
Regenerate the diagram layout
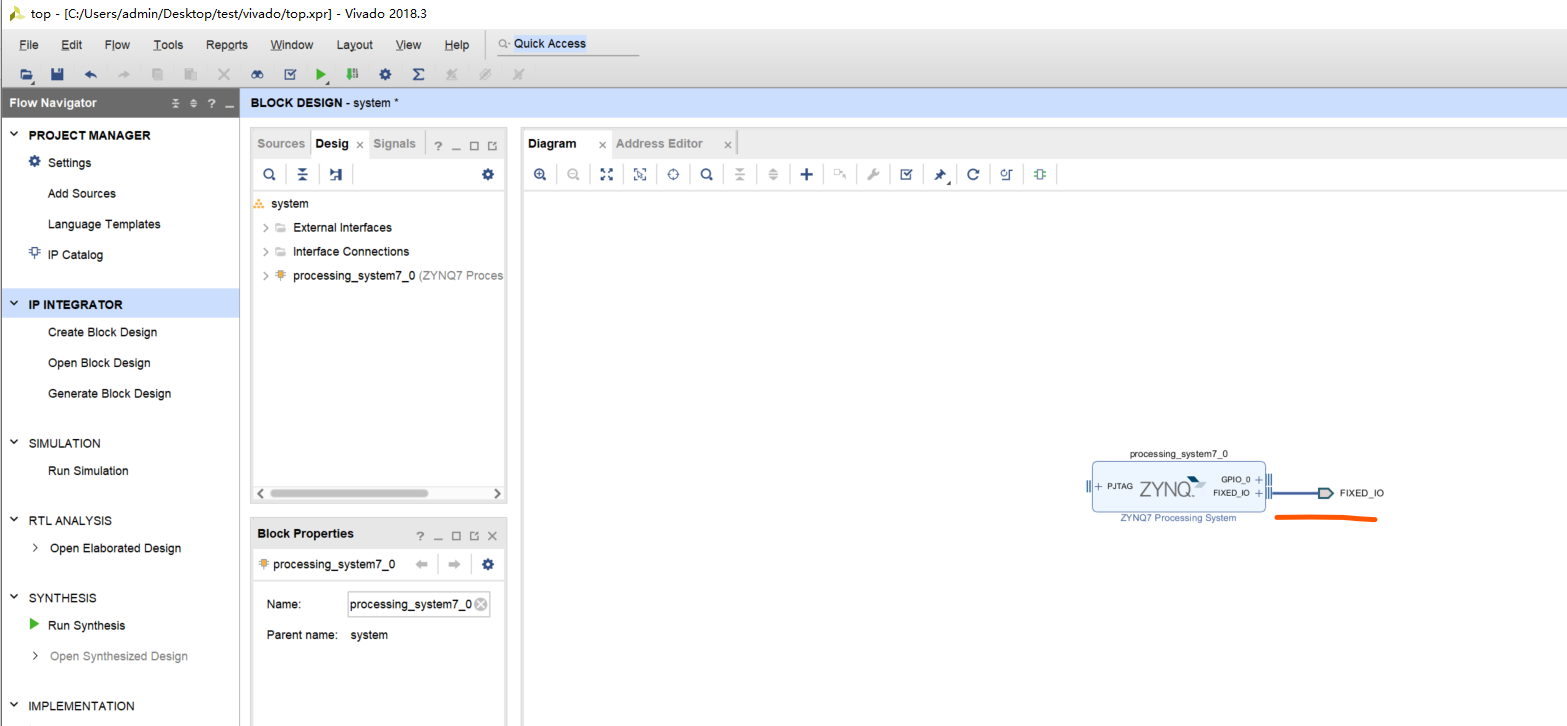[973, 174]
